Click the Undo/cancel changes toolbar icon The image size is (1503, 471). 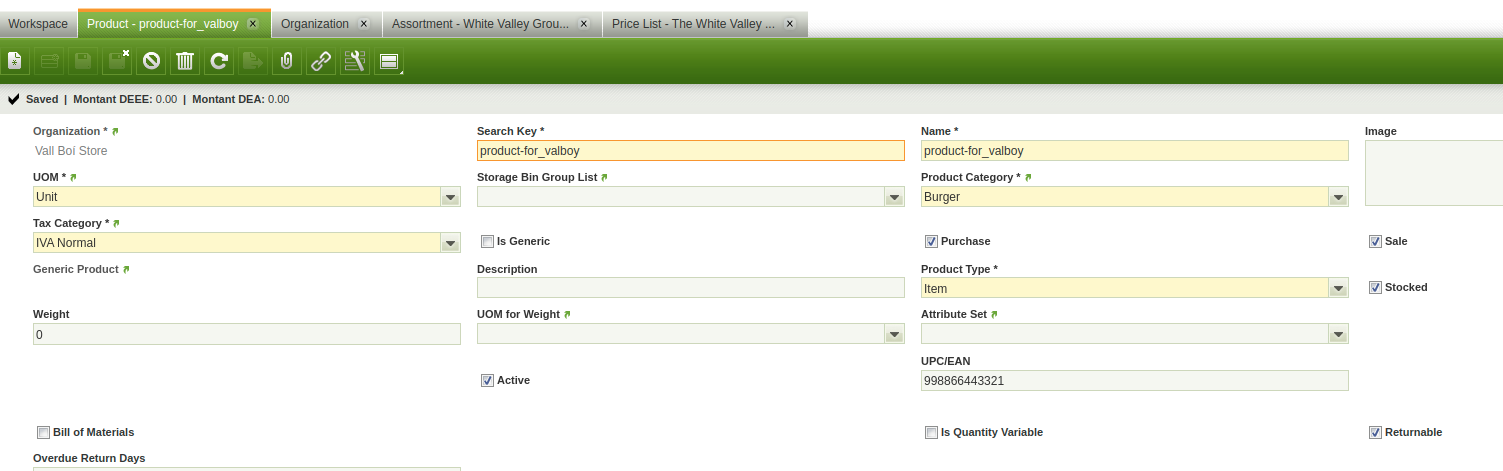151,61
